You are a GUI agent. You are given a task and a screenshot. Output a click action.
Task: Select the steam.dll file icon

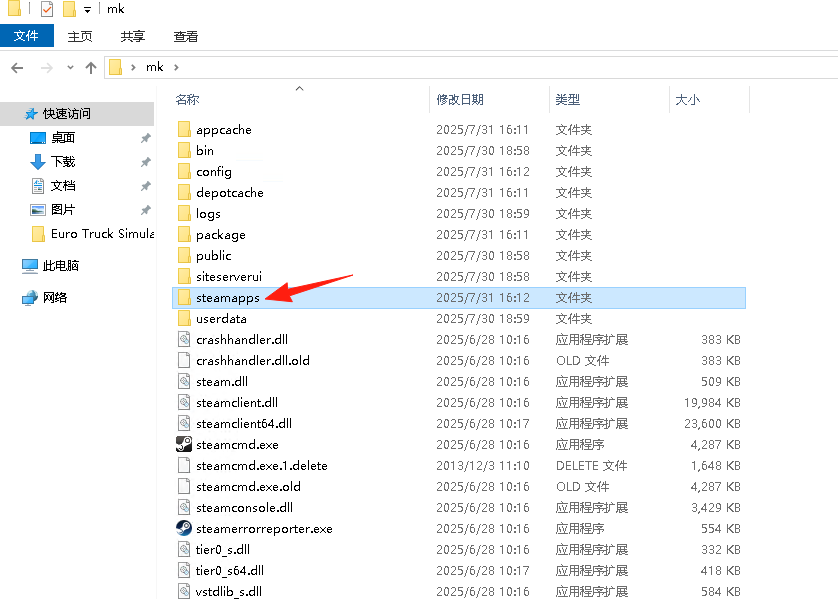[x=184, y=381]
